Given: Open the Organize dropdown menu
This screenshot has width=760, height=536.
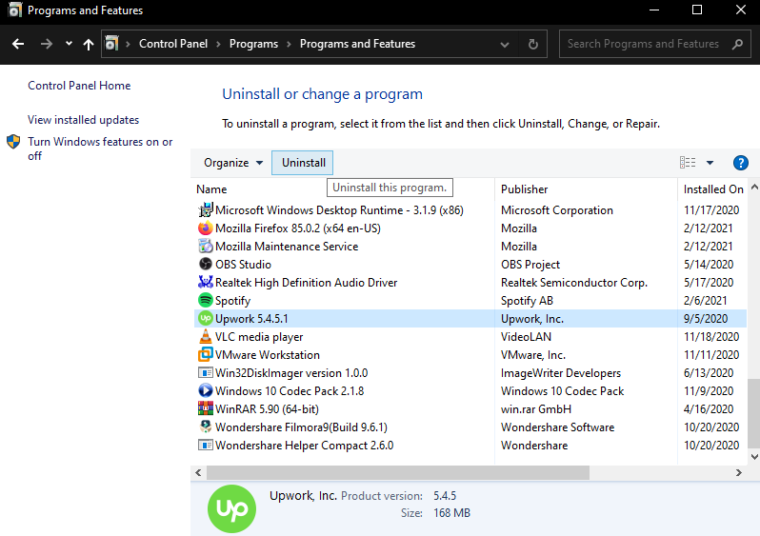Looking at the screenshot, I should [233, 163].
